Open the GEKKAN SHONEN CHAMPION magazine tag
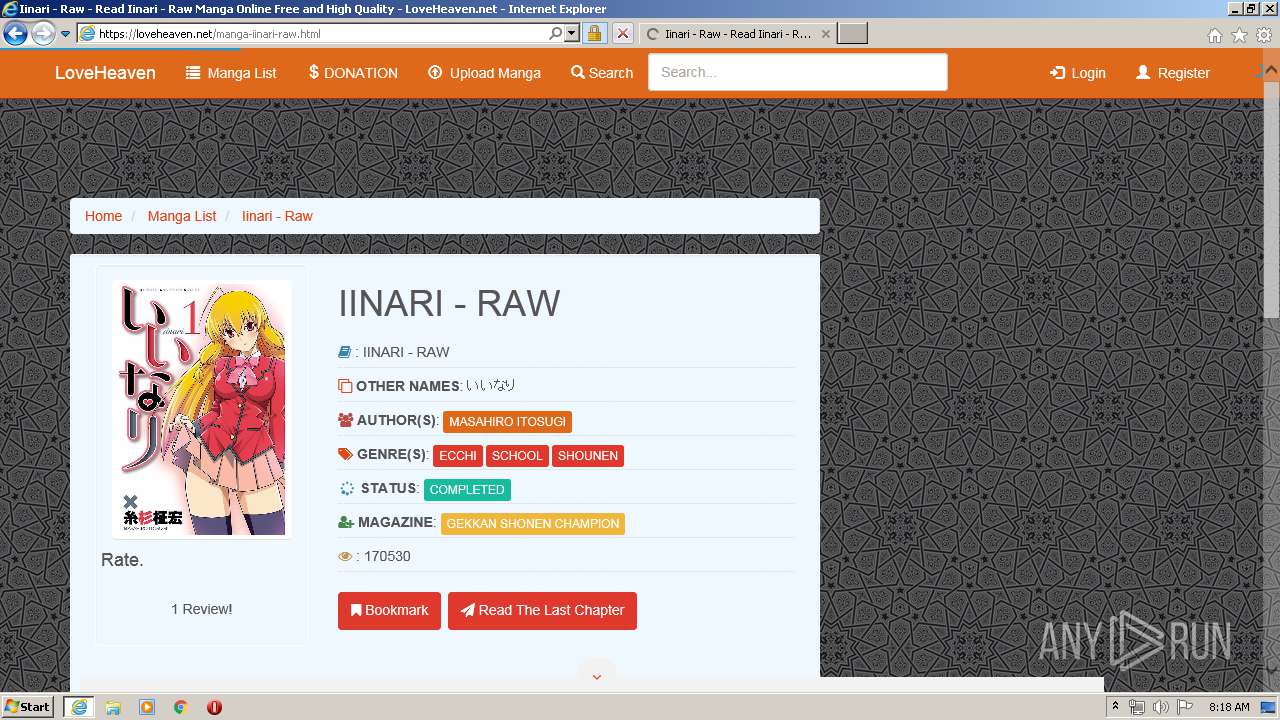 [x=533, y=524]
